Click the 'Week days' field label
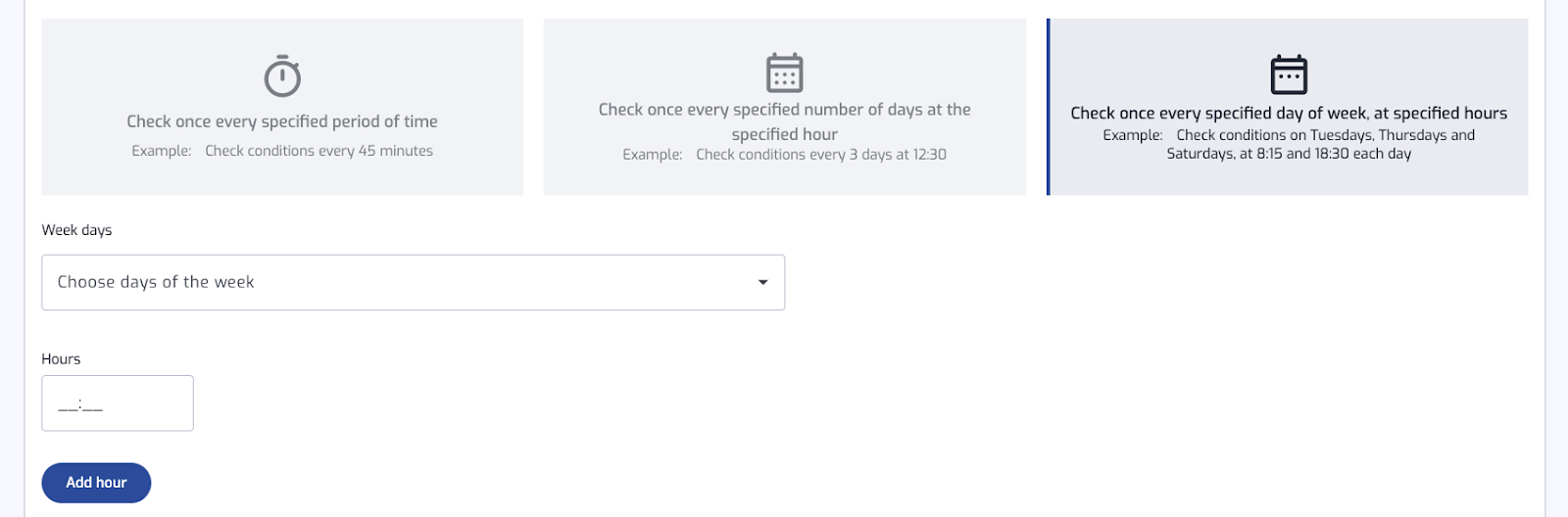The width and height of the screenshot is (1568, 517). (76, 230)
